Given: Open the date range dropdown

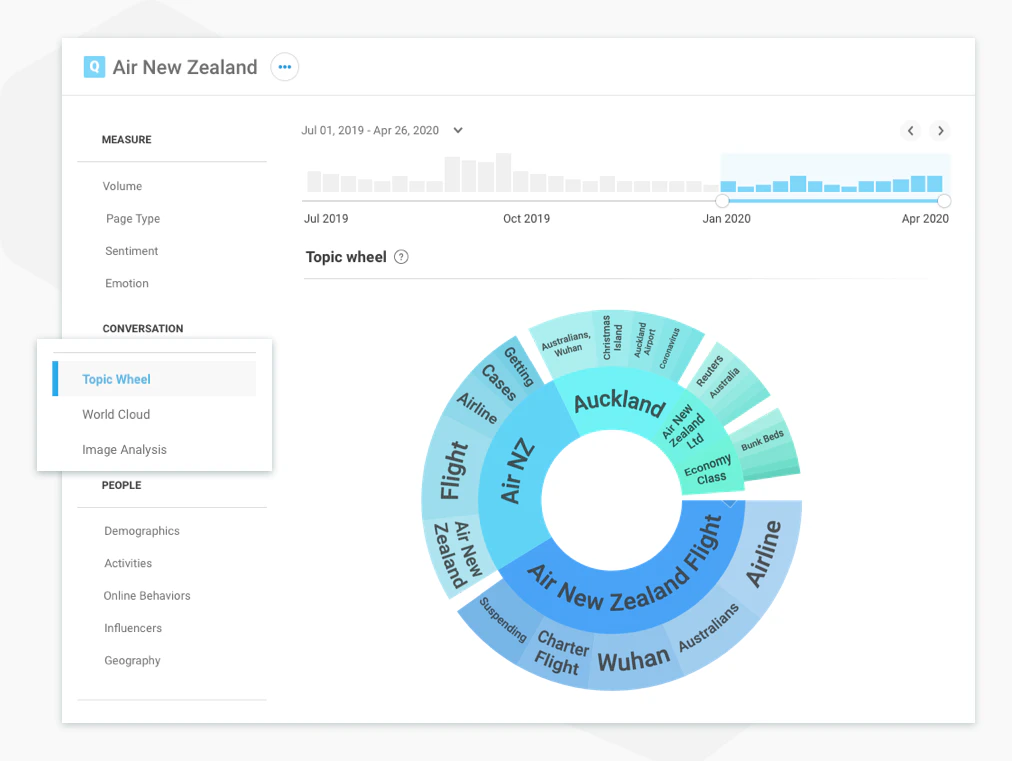Looking at the screenshot, I should [x=457, y=130].
